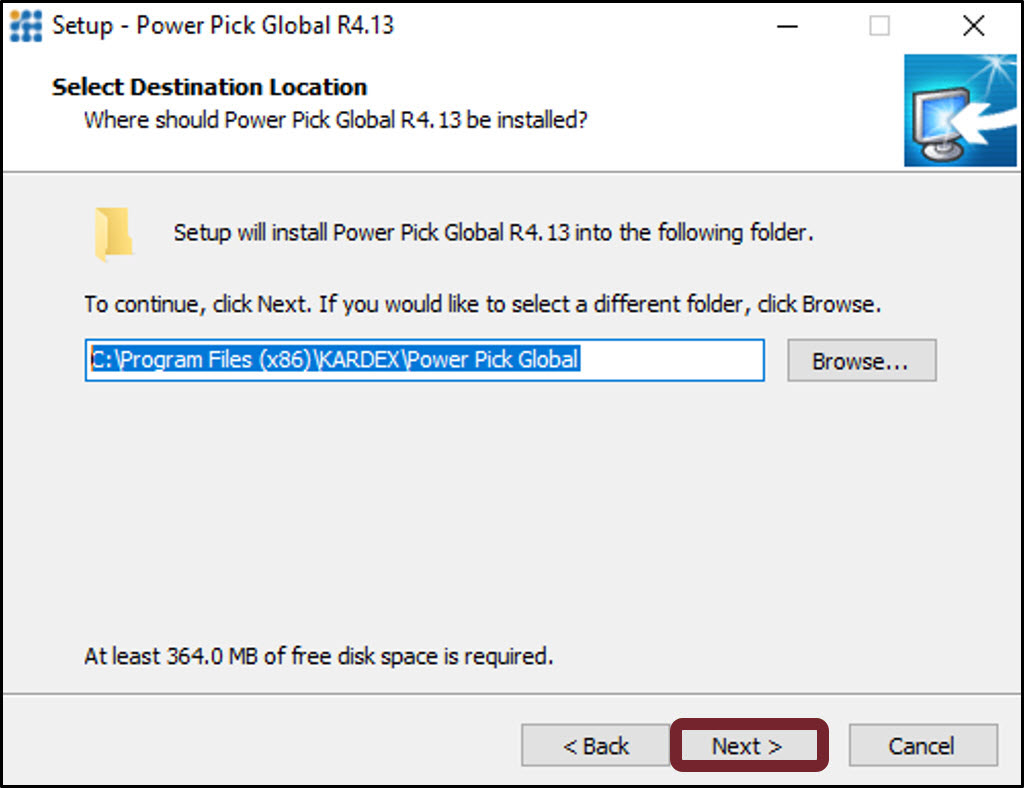The image size is (1024, 788).
Task: Click the maximize button on the window
Action: [x=881, y=25]
